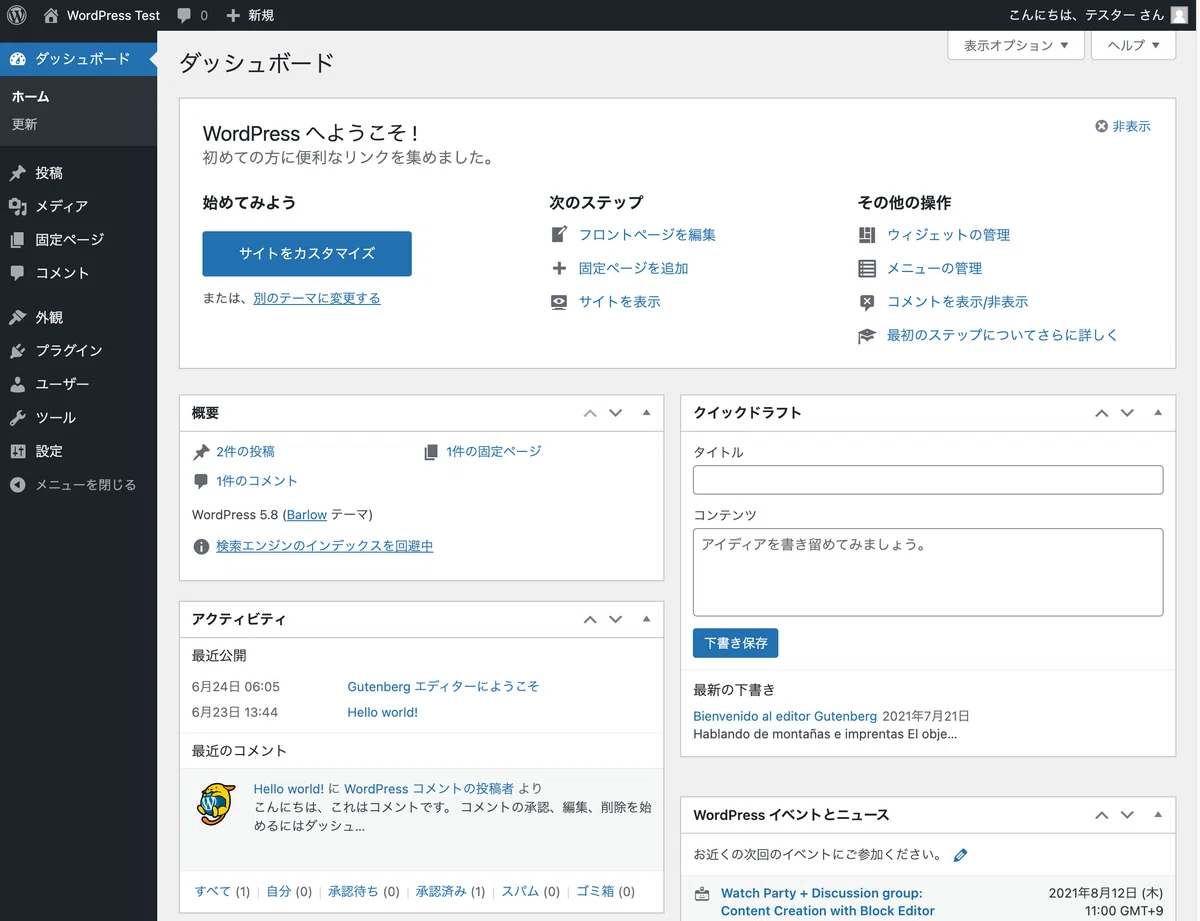Move アクティビティ panel up with chevron
1200x921 pixels.
(590, 620)
